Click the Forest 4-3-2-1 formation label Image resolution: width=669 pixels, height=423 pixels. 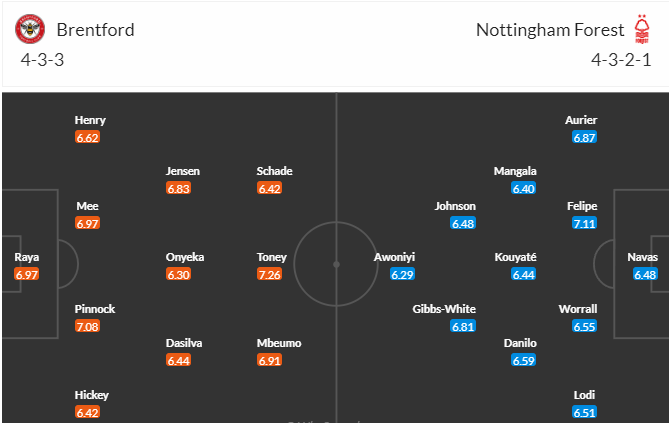[x=621, y=60]
